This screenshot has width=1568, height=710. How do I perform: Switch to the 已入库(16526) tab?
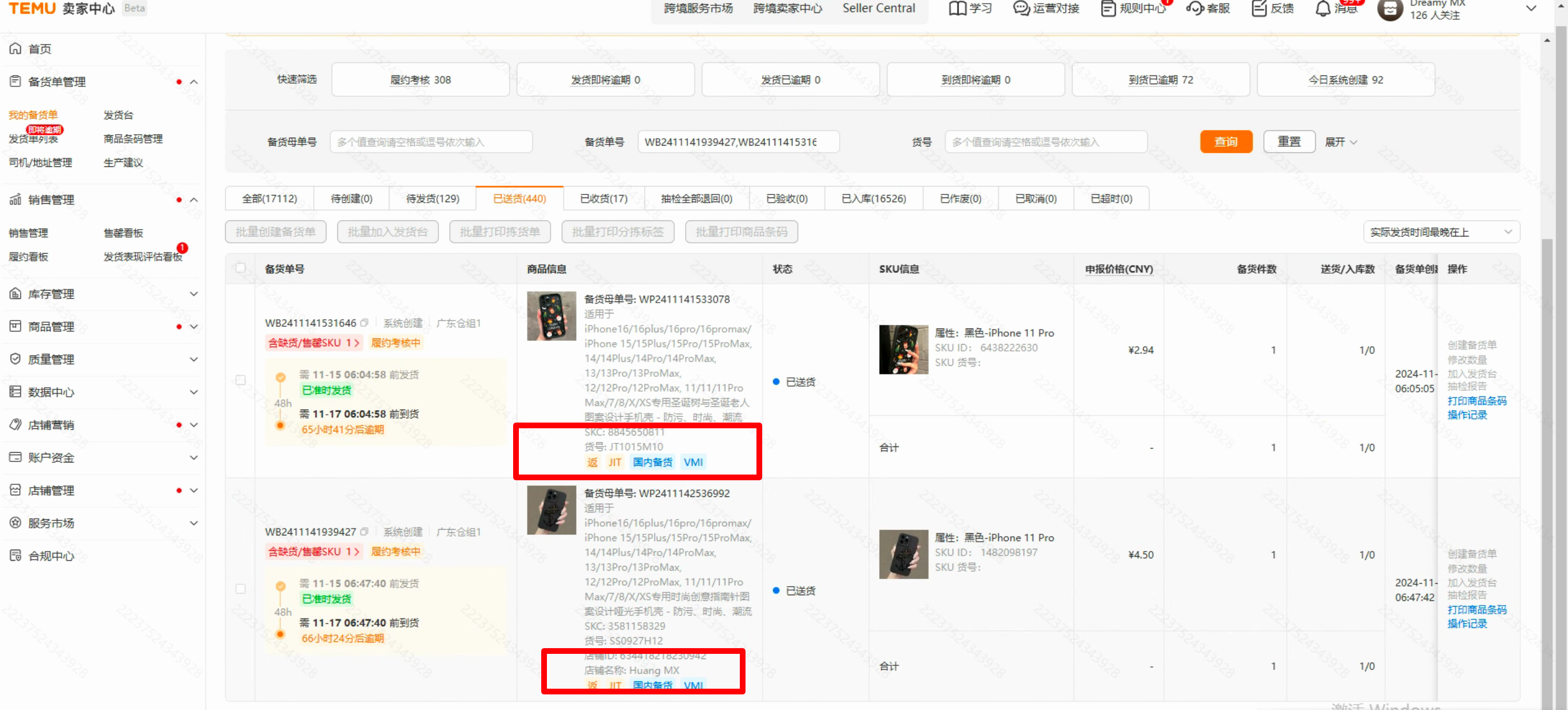click(x=873, y=199)
